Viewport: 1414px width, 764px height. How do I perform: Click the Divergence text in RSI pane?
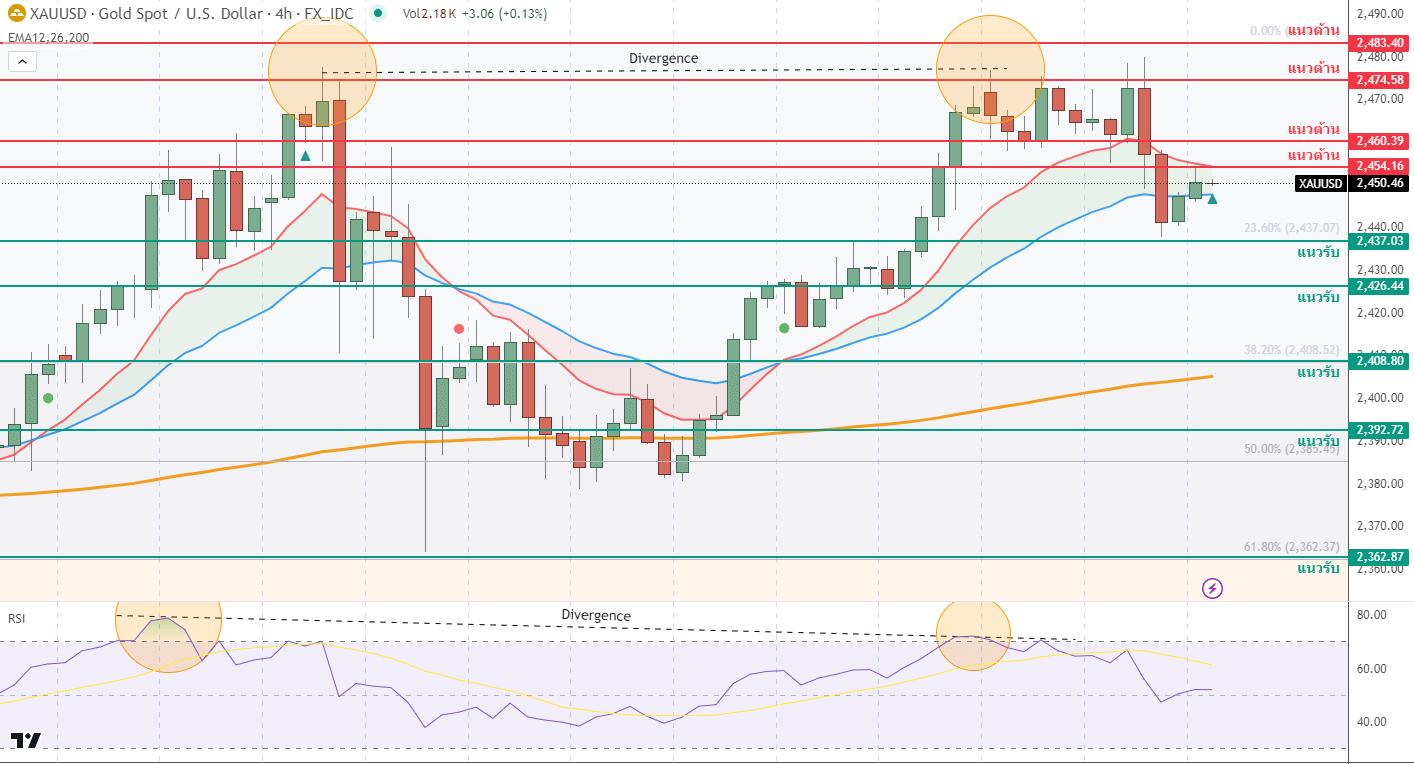coord(596,615)
